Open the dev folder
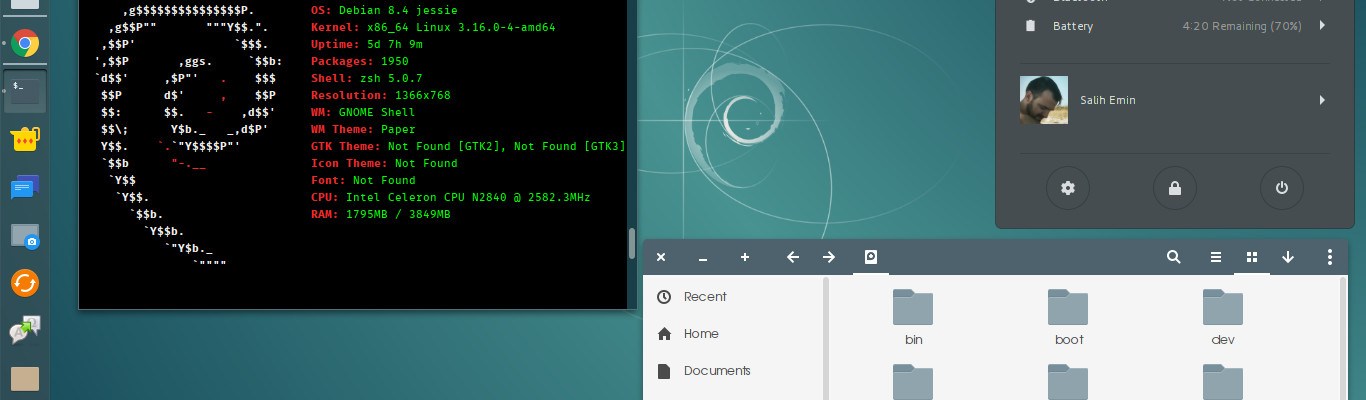 [1223, 317]
